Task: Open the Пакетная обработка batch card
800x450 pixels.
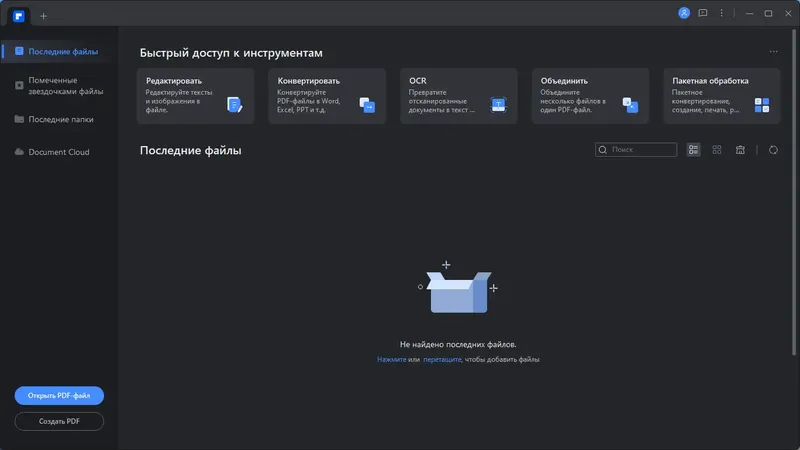Action: click(722, 96)
